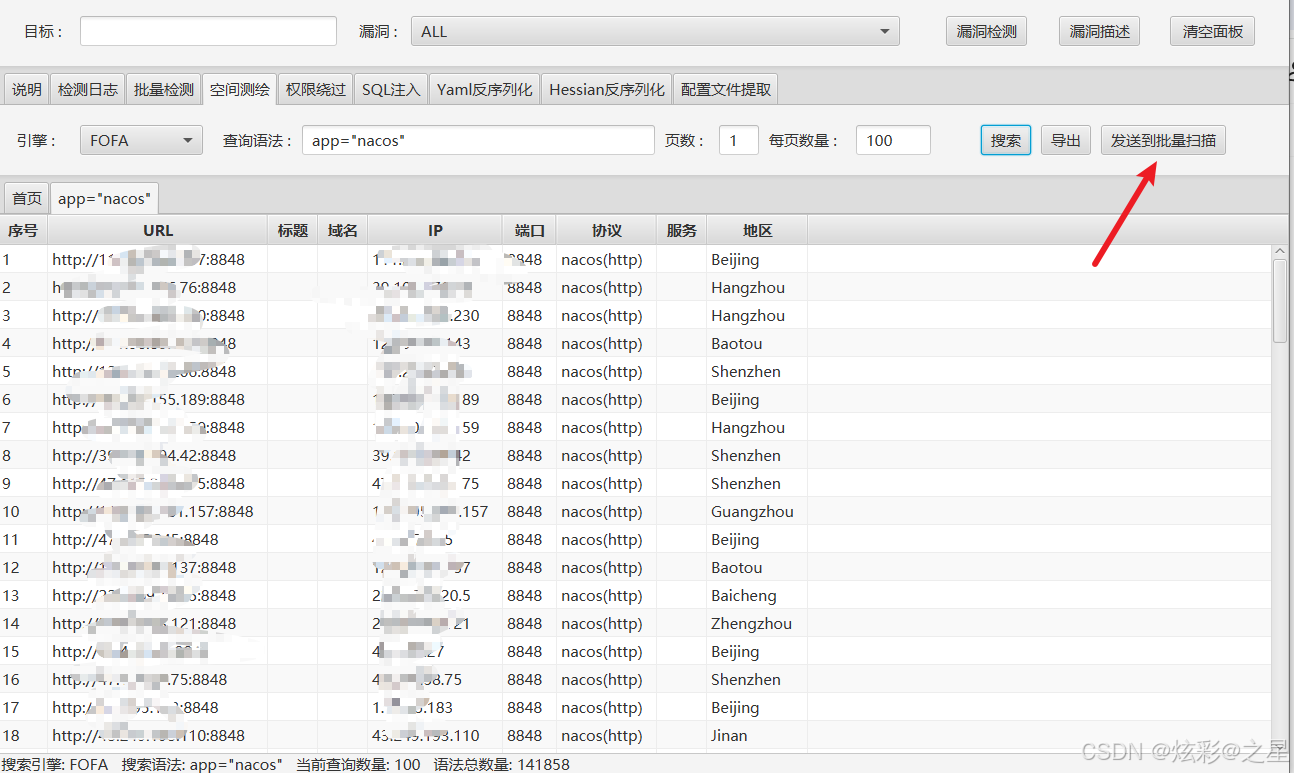Viewport: 1294px width, 773px height.
Task: Expand the FOFA engine dropdown
Action: coord(141,140)
